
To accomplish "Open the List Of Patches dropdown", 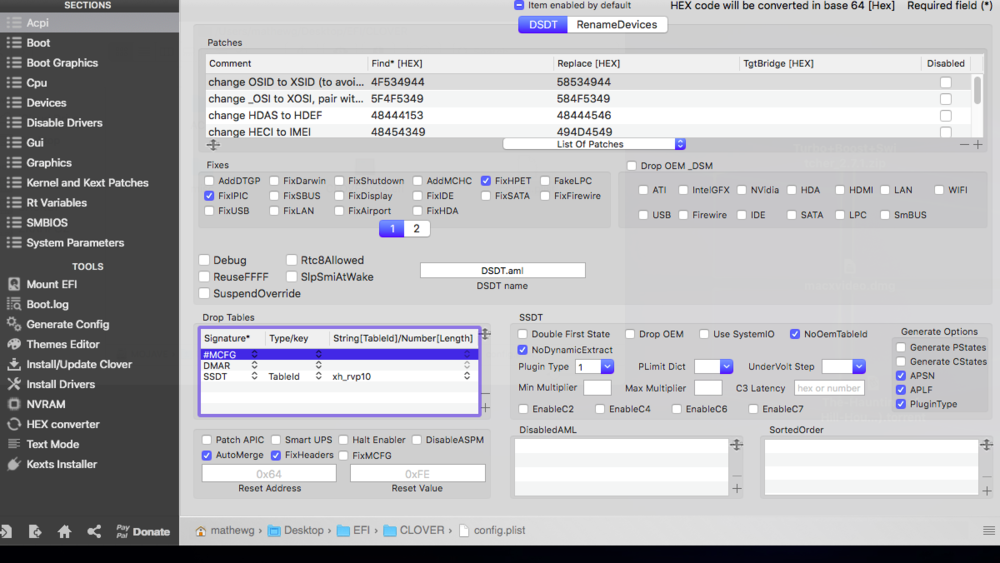I will (x=594, y=144).
